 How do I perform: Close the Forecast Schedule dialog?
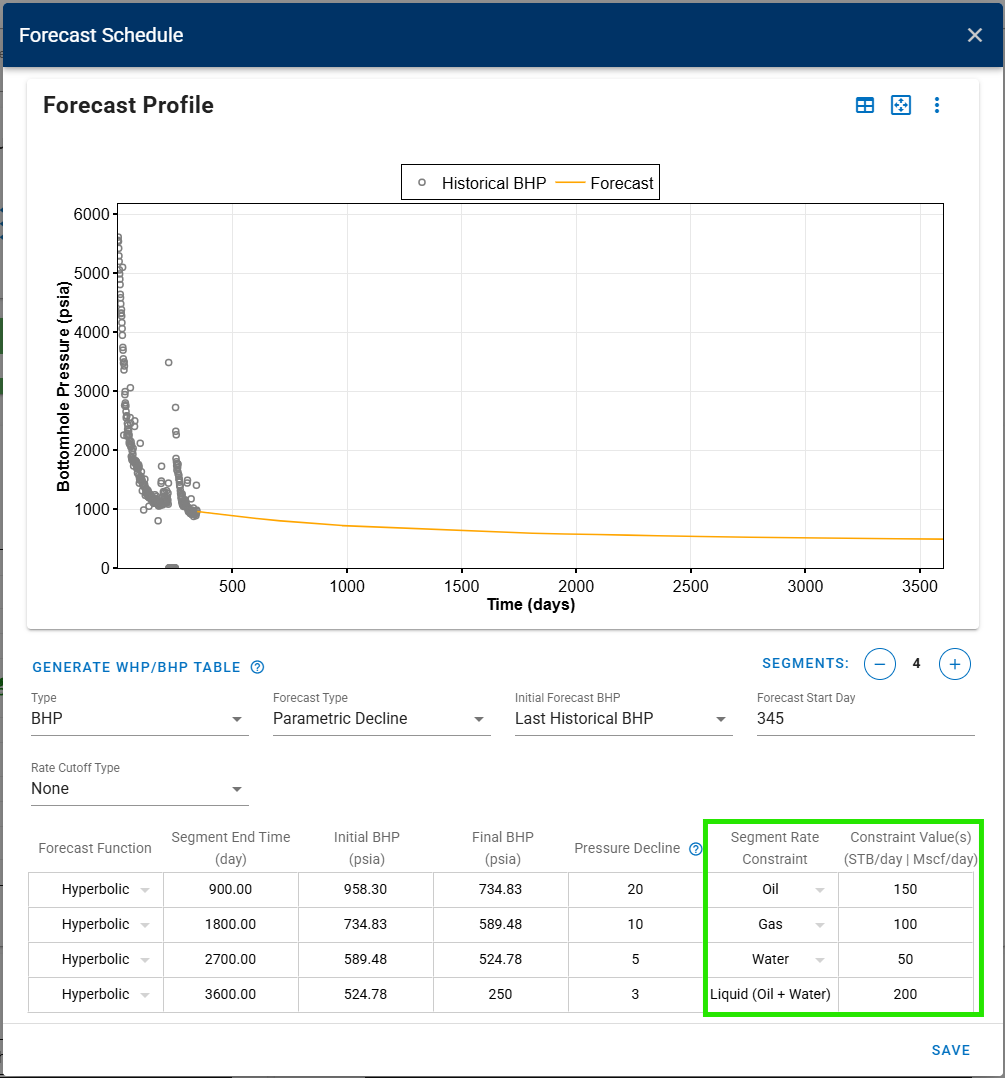pos(975,35)
